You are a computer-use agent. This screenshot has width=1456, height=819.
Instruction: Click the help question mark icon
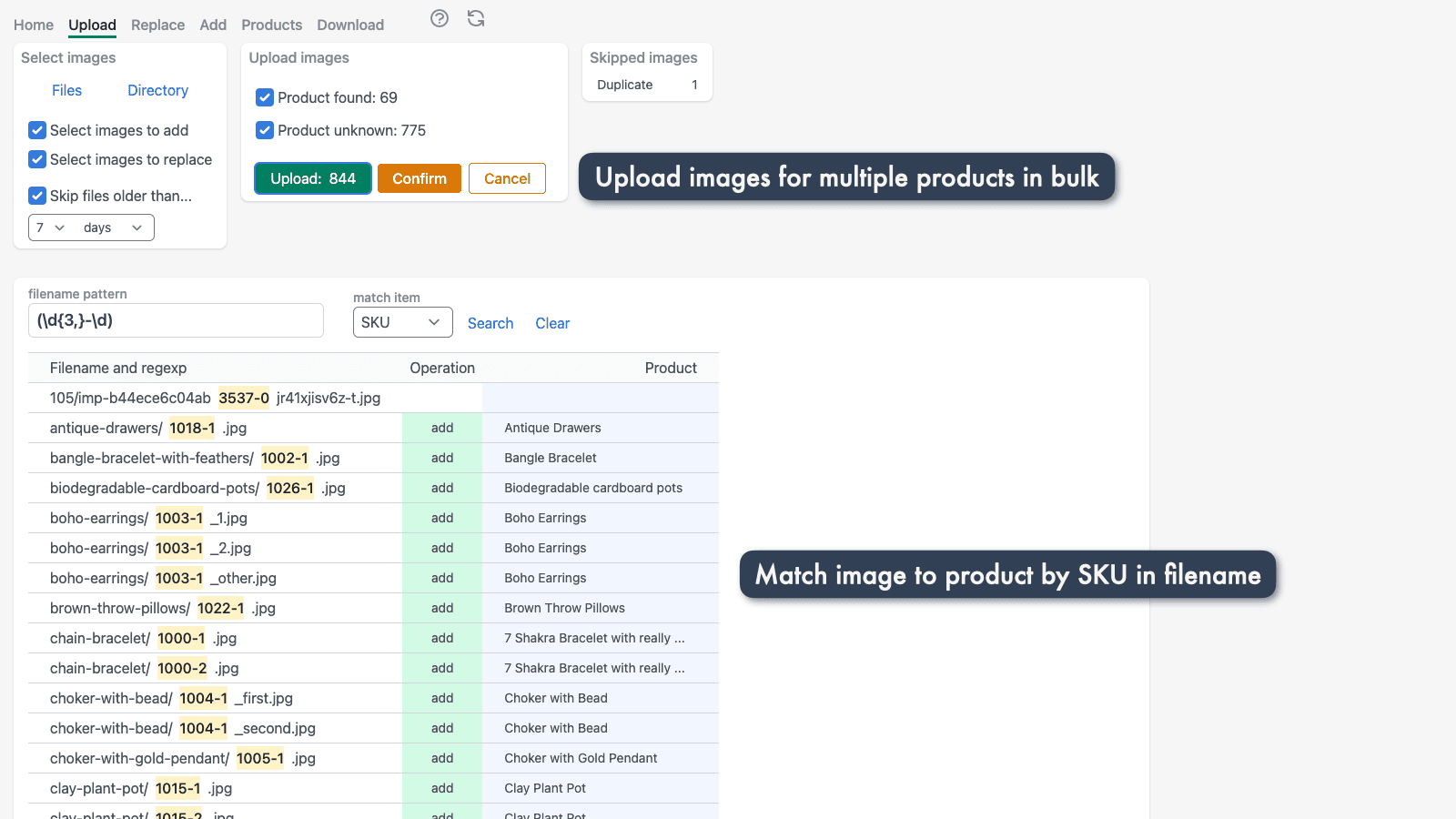point(440,18)
